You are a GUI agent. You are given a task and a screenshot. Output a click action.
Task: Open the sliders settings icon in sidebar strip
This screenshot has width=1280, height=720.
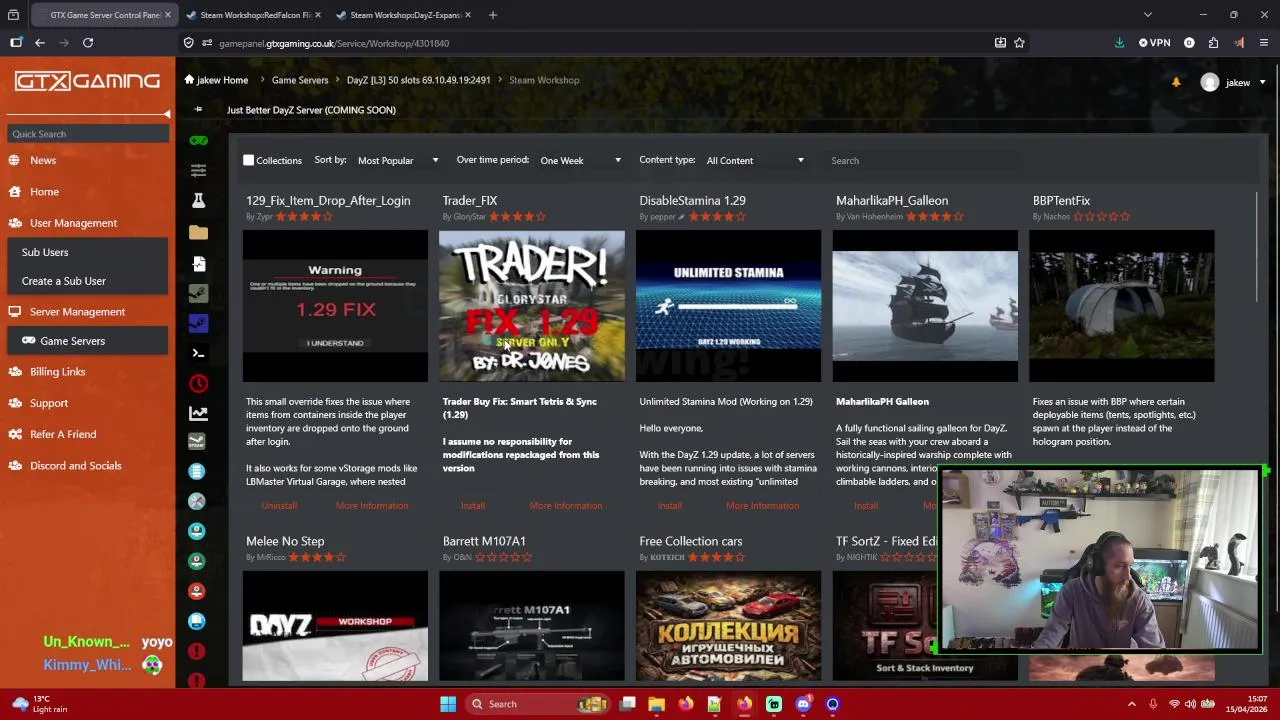(198, 170)
